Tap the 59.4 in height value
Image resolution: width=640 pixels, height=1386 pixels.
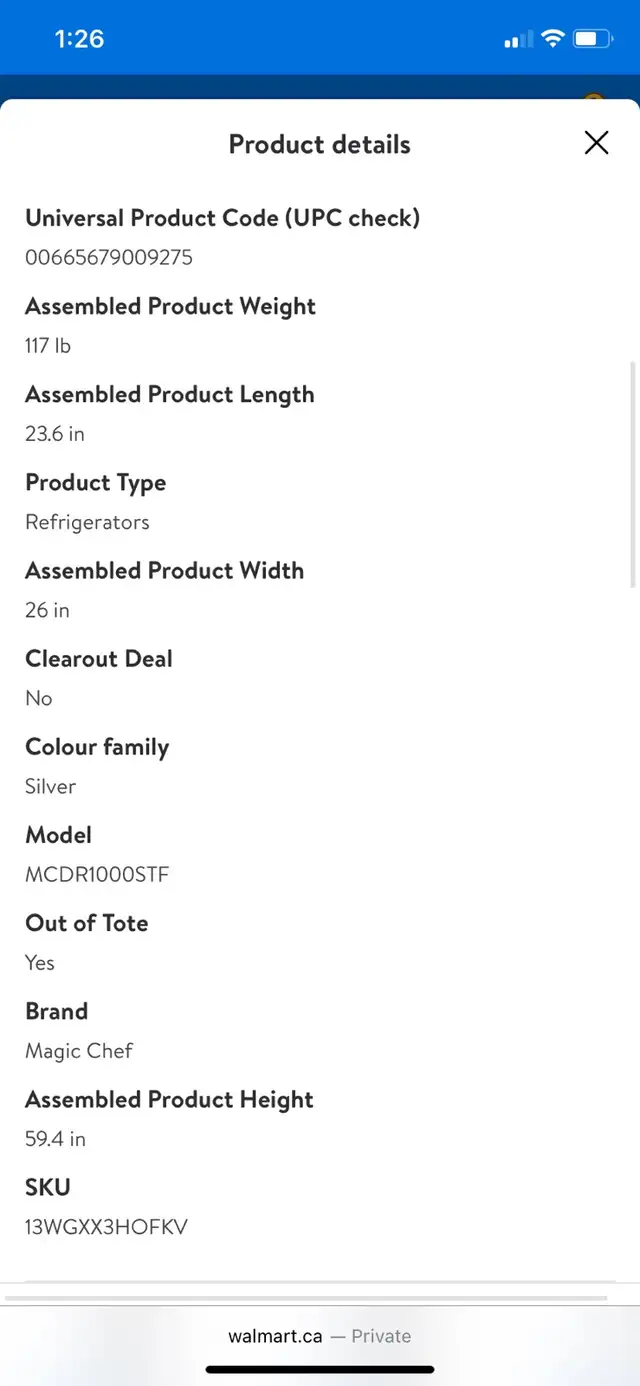(x=55, y=1138)
